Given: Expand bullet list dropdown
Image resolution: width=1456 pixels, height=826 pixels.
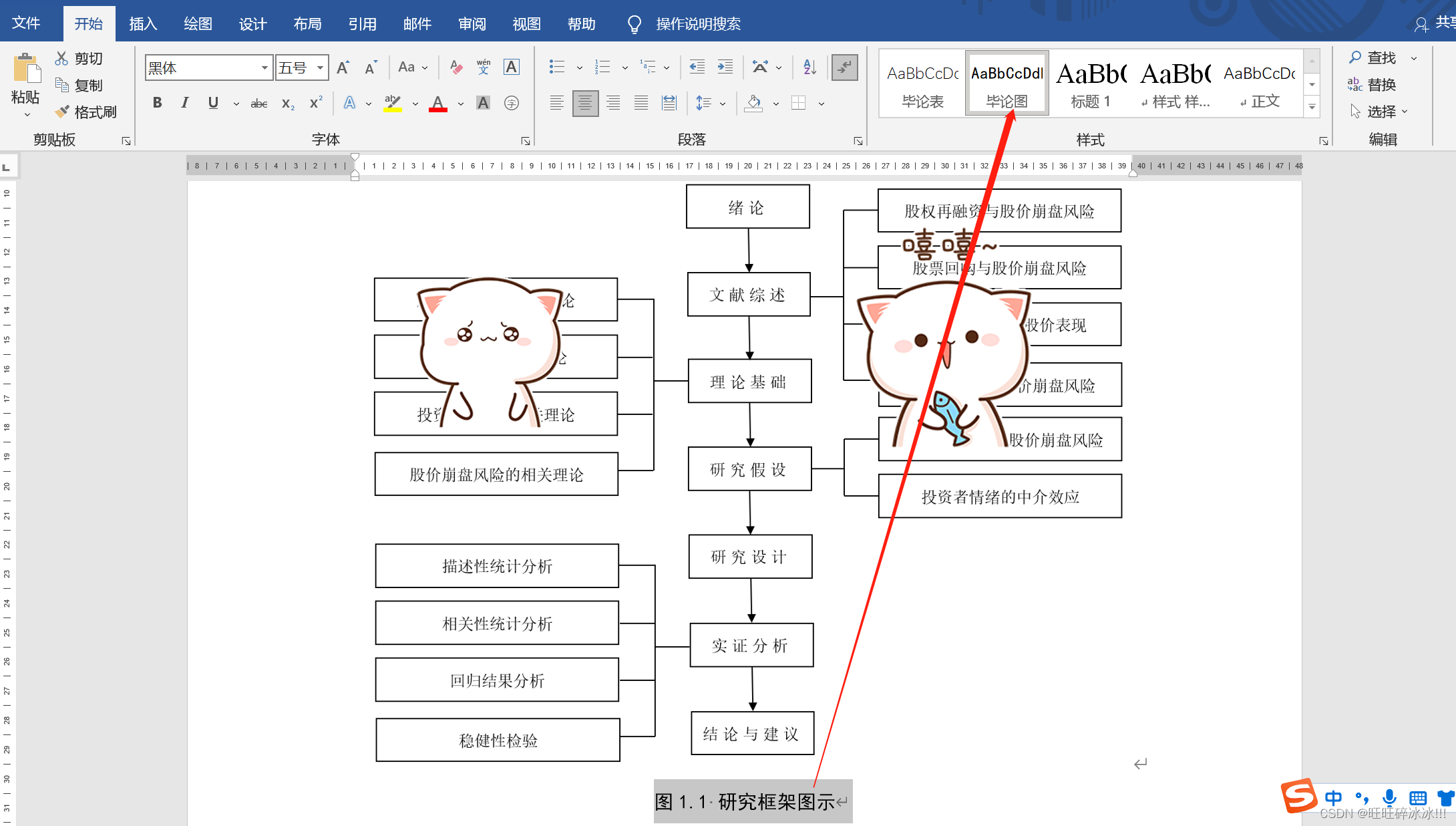Looking at the screenshot, I should tap(580, 67).
